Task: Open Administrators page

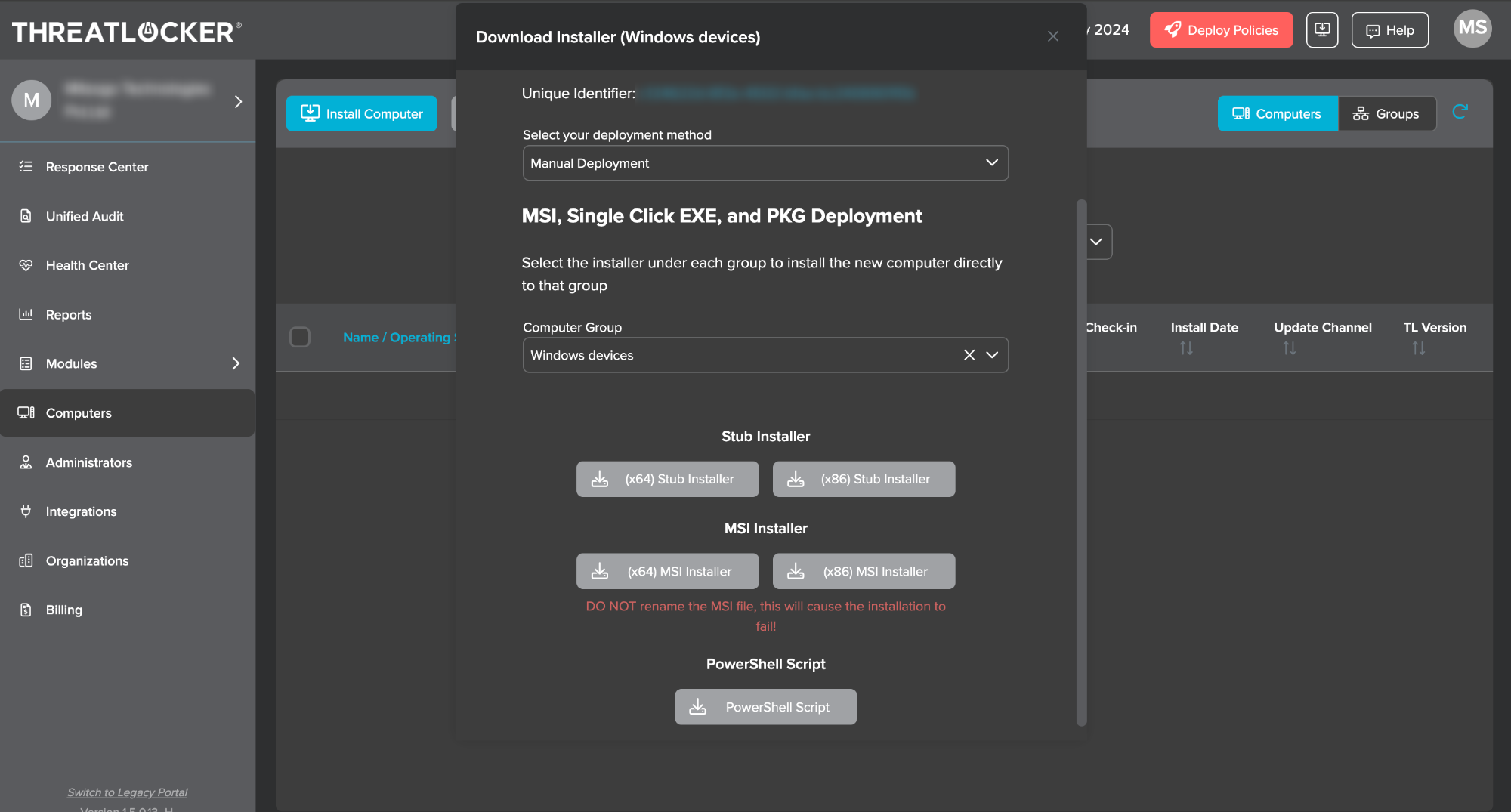Action: click(x=127, y=462)
